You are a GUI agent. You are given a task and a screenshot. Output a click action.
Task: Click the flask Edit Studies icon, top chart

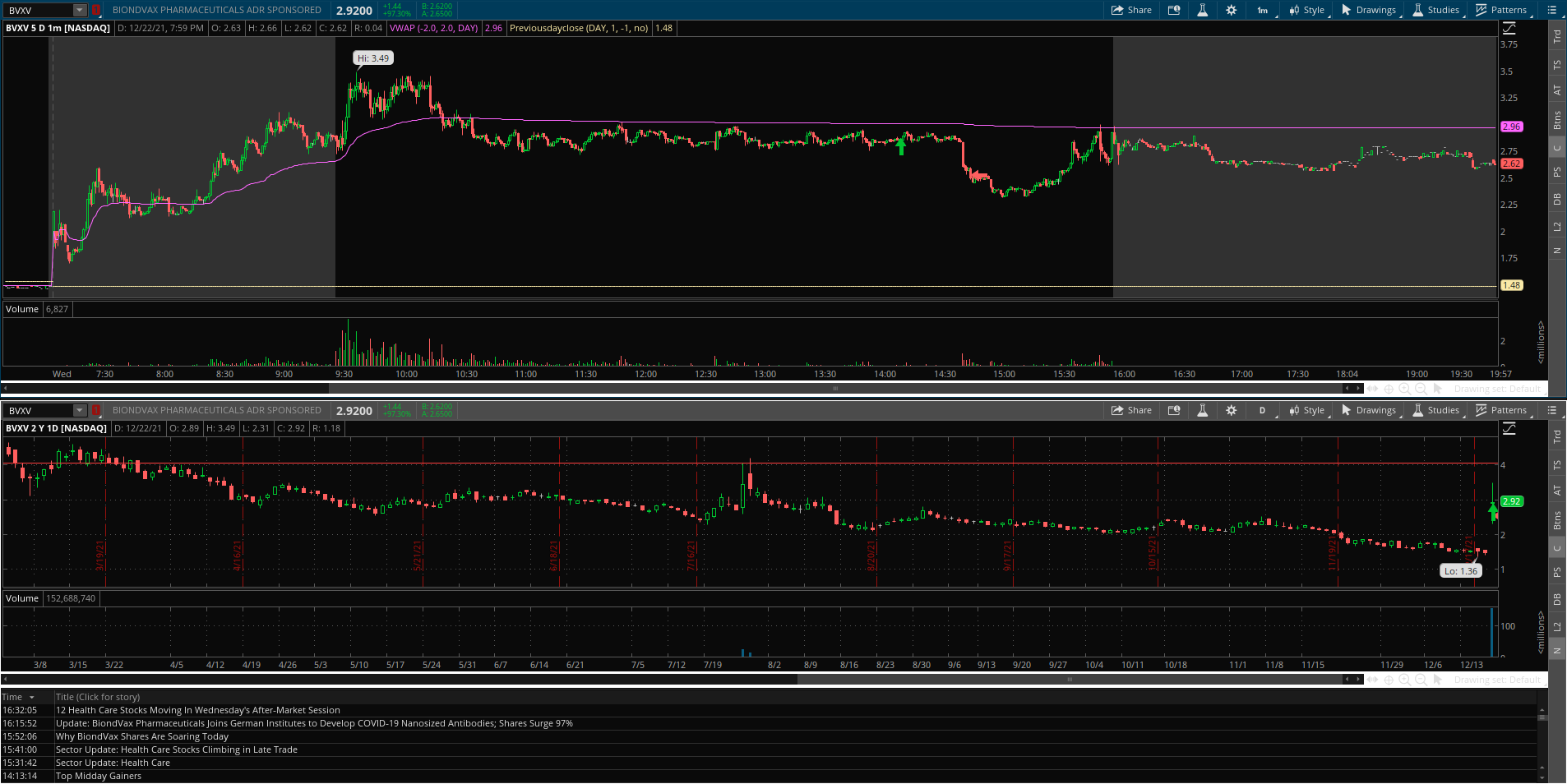pos(1202,11)
